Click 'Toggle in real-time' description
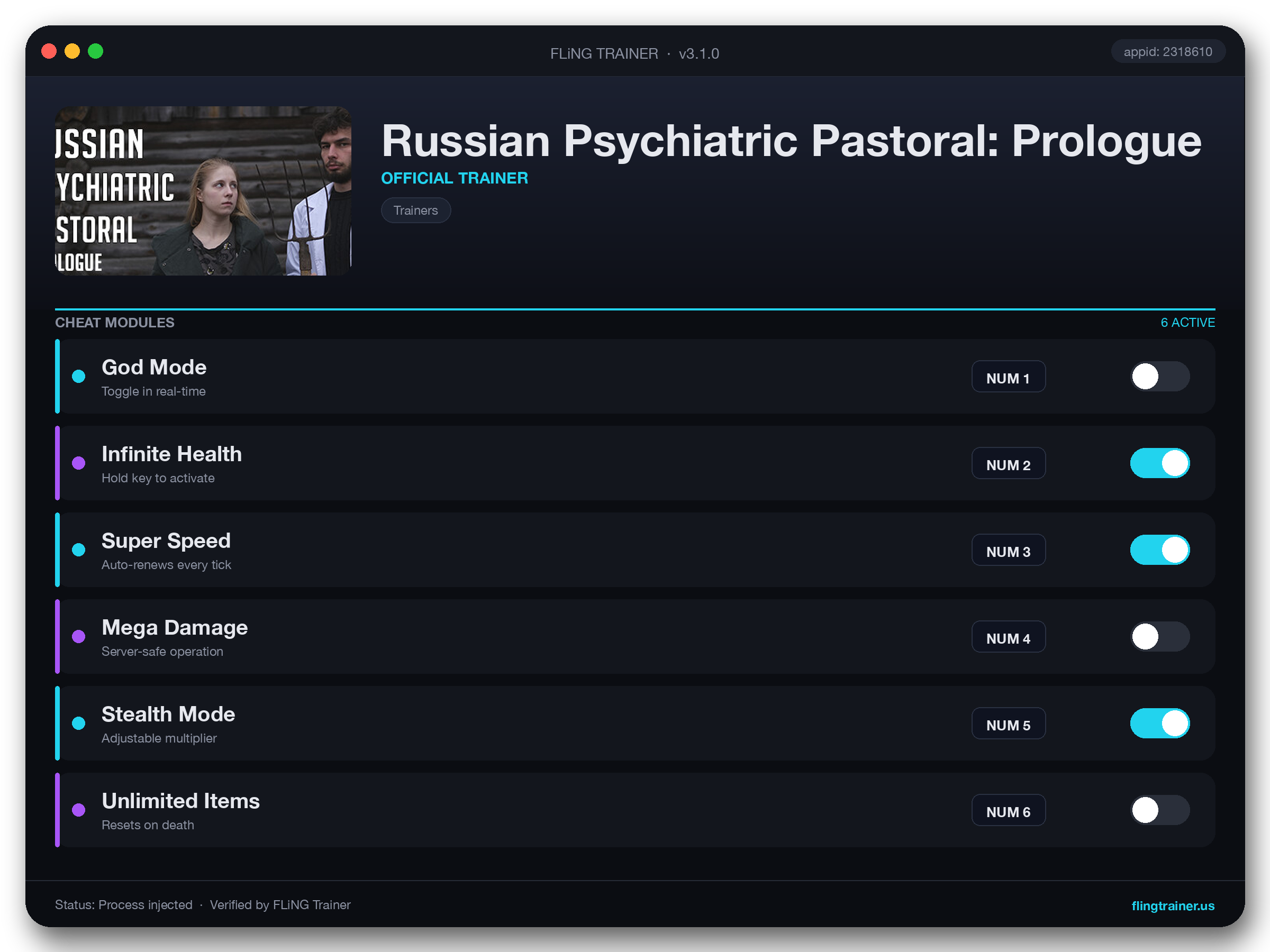Image resolution: width=1270 pixels, height=952 pixels. pos(153,391)
